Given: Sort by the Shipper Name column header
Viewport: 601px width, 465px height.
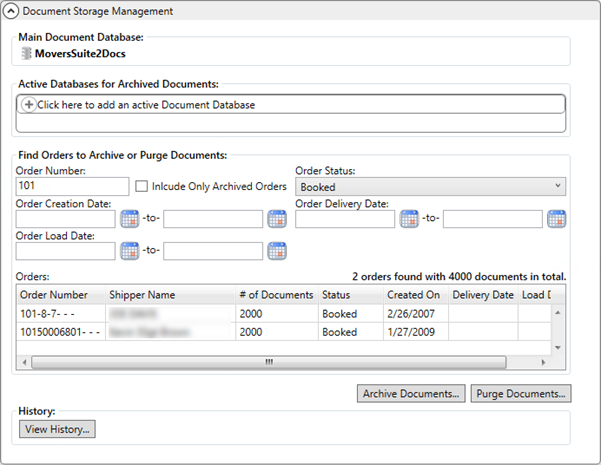Looking at the screenshot, I should coord(142,295).
